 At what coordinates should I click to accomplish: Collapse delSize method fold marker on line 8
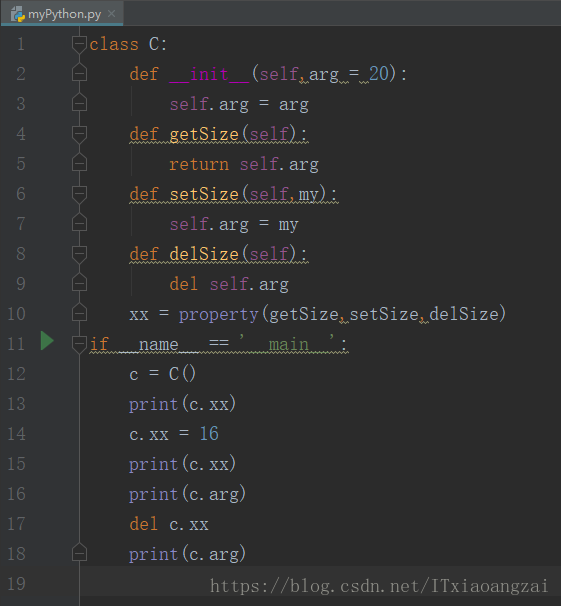click(x=79, y=254)
